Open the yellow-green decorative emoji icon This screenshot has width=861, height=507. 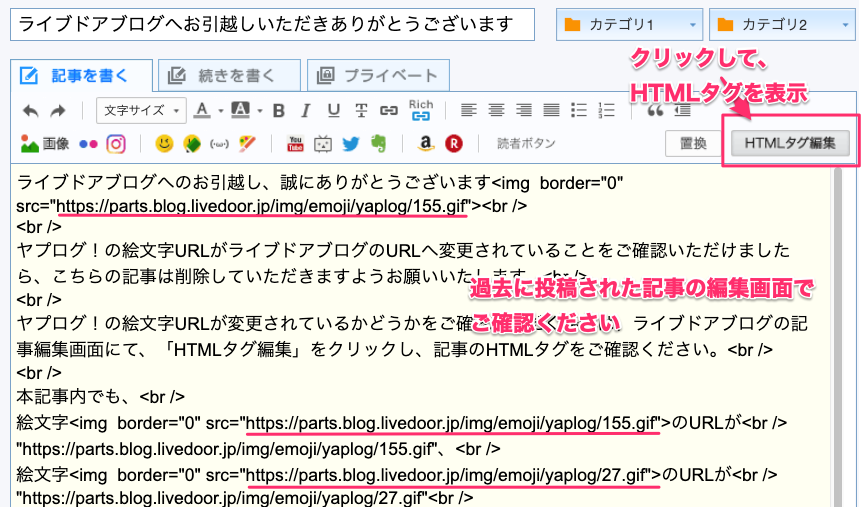pos(192,144)
